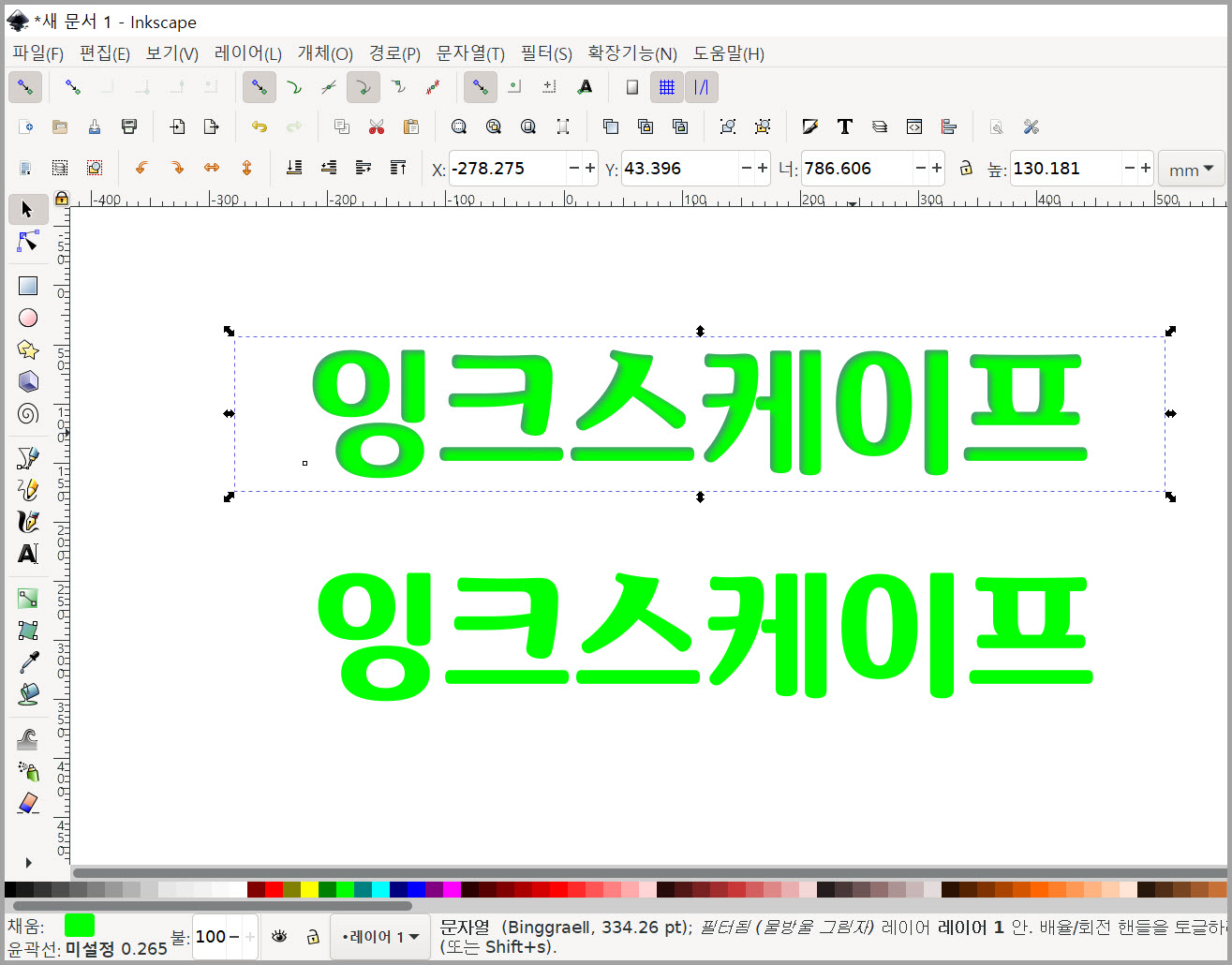The image size is (1232, 965).
Task: Select the Calligraphy tool
Action: (28, 521)
